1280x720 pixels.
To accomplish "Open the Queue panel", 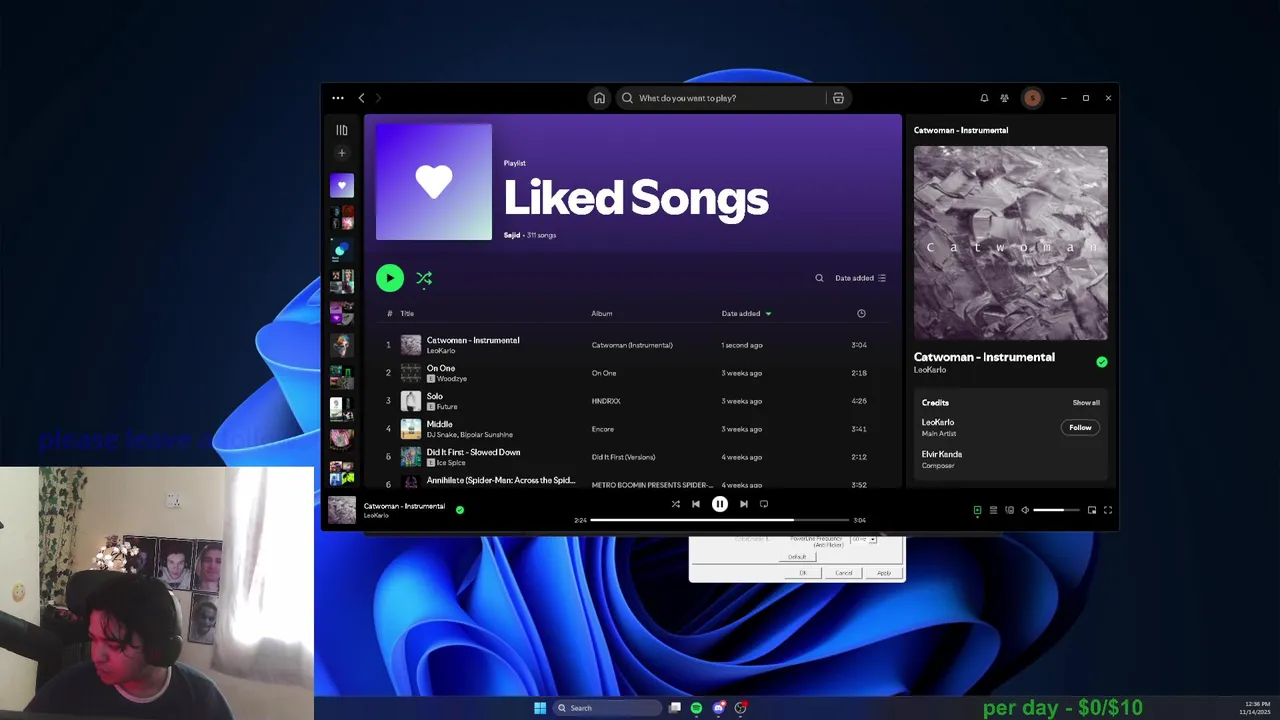I will [x=993, y=510].
